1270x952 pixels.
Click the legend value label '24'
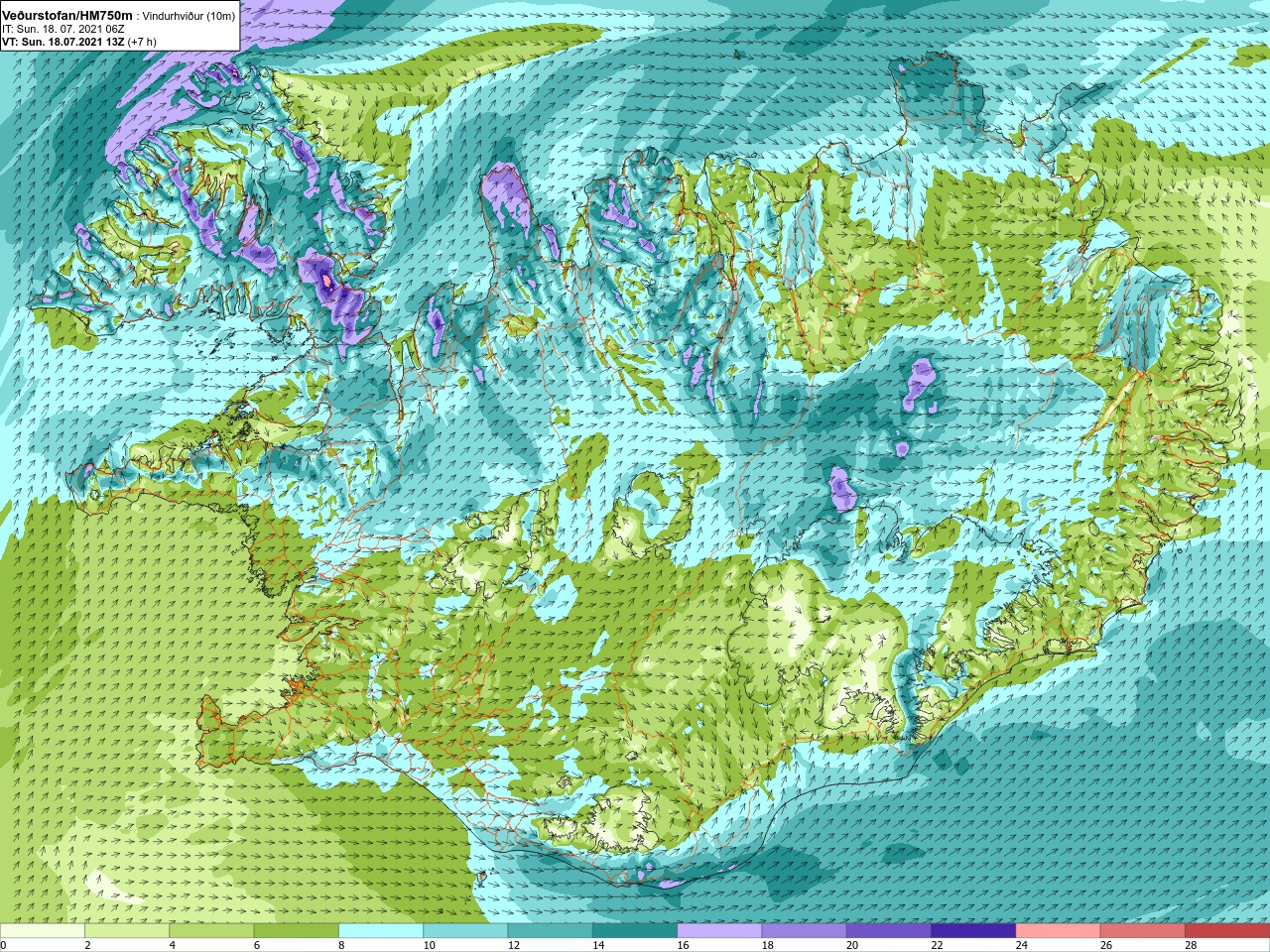(x=1021, y=945)
